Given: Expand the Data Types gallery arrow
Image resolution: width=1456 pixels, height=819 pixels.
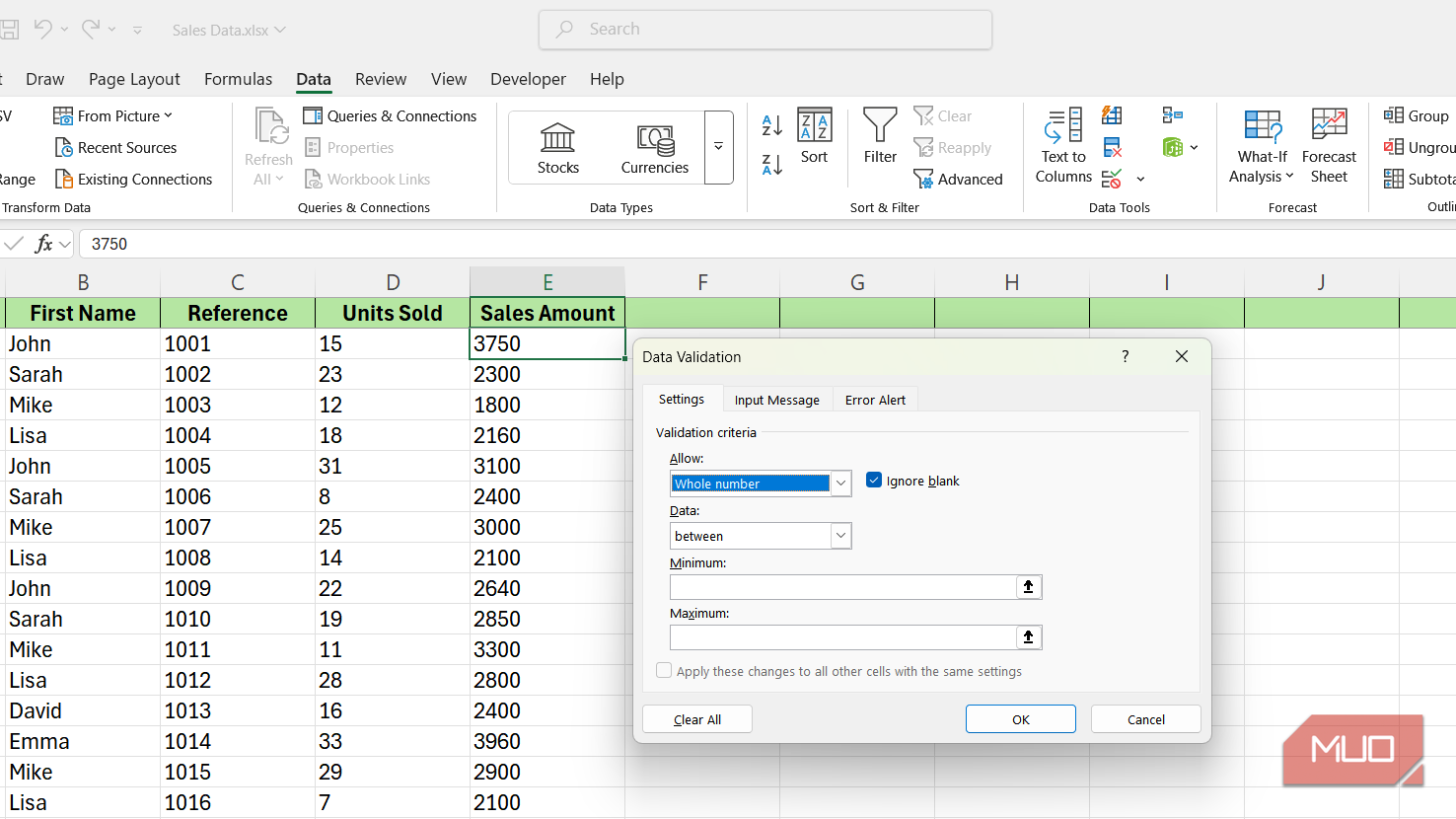Looking at the screenshot, I should 719,147.
